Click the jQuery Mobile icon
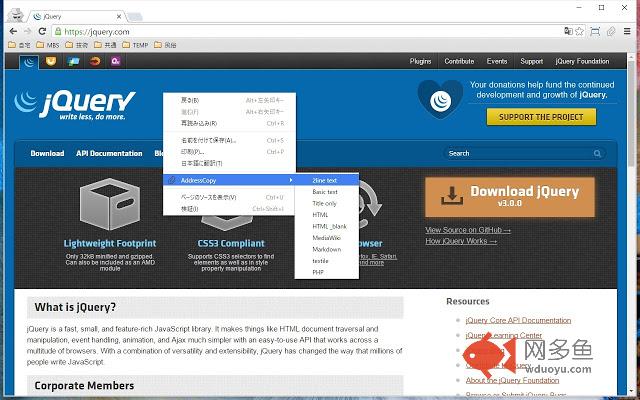640x400 pixels. 73,61
